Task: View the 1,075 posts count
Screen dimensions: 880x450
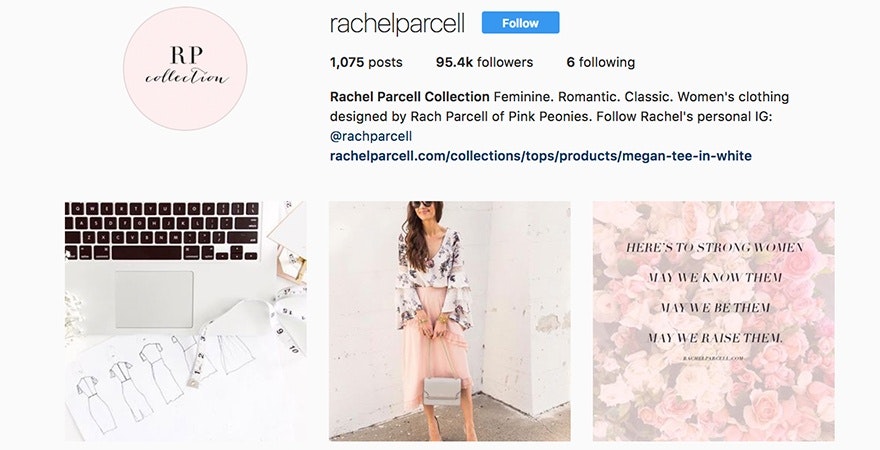Action: (366, 62)
